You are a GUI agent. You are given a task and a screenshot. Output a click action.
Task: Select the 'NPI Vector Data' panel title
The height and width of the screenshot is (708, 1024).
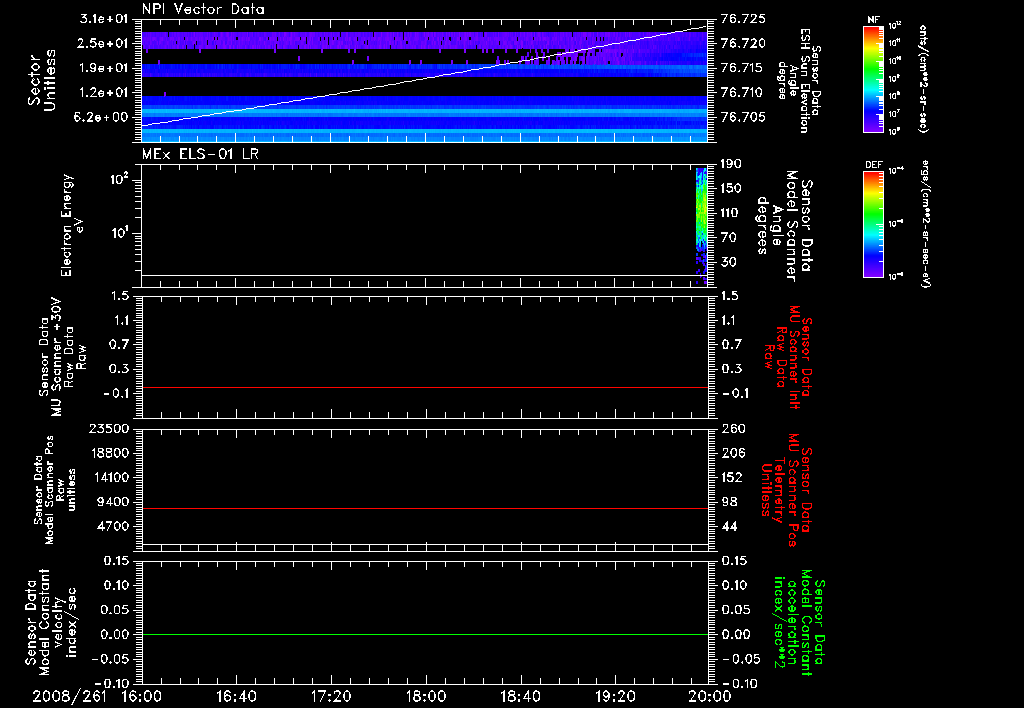[203, 9]
